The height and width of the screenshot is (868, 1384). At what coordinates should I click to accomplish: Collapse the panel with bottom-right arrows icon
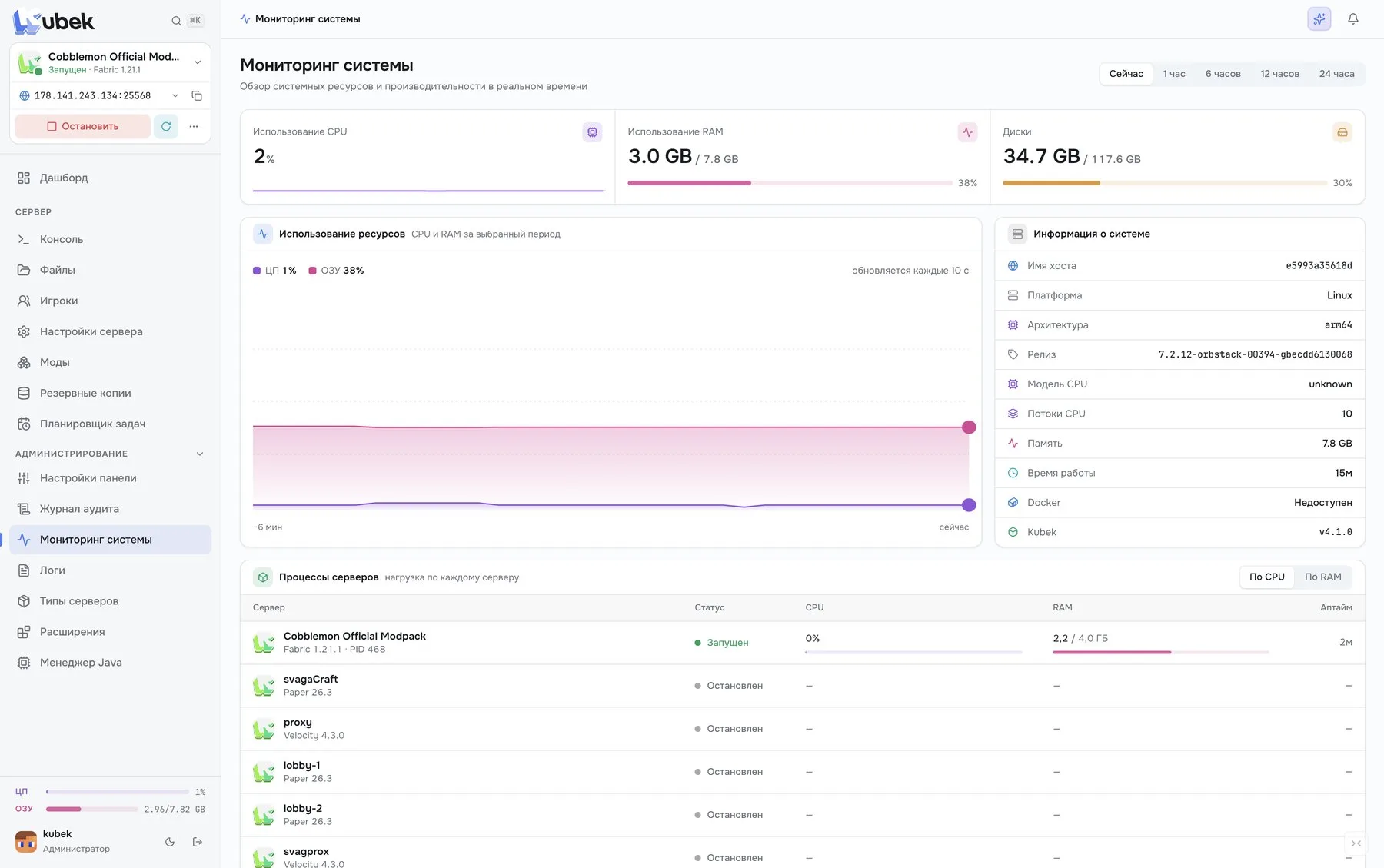1356,843
